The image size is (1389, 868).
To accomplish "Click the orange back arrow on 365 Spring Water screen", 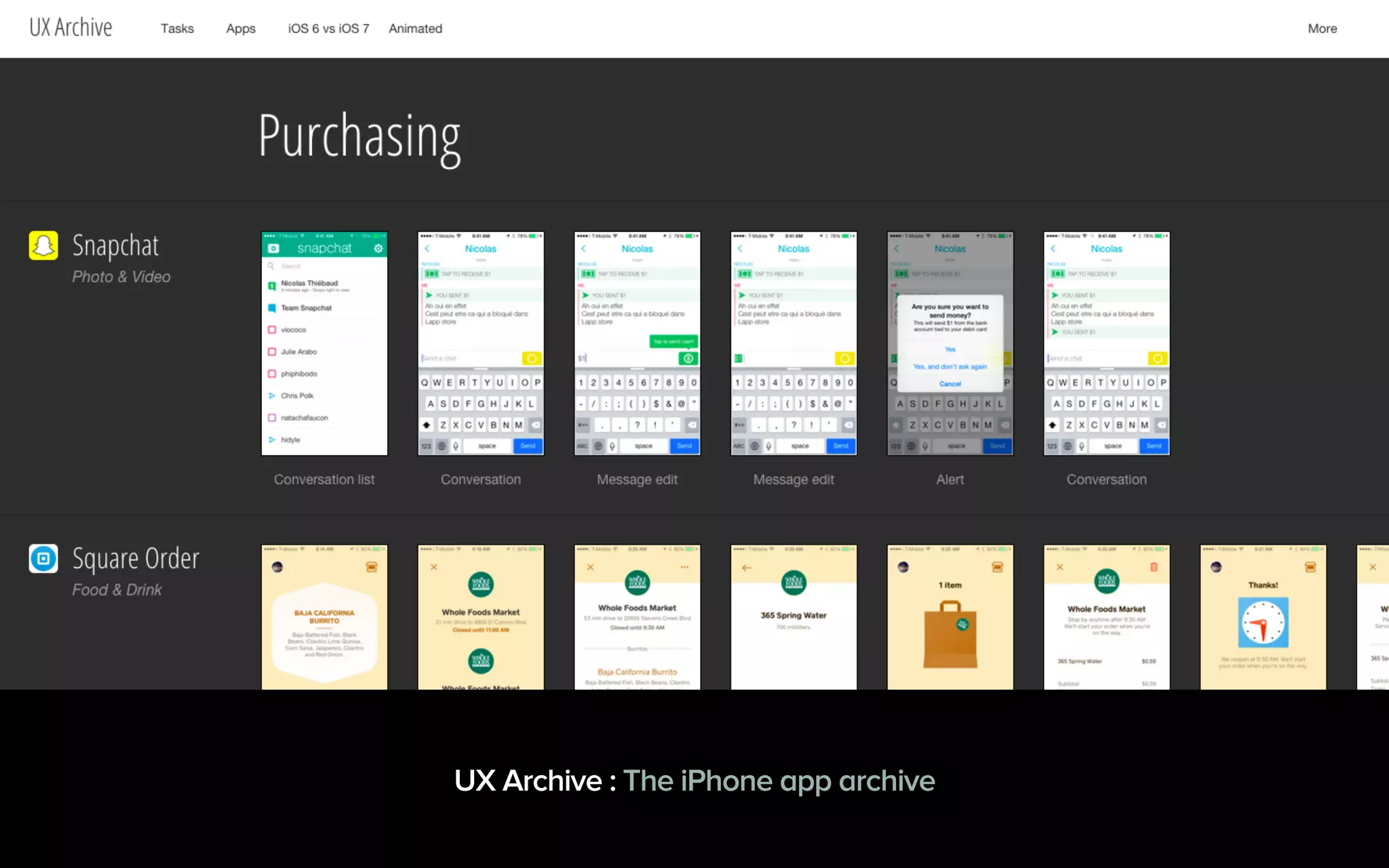I will (747, 568).
